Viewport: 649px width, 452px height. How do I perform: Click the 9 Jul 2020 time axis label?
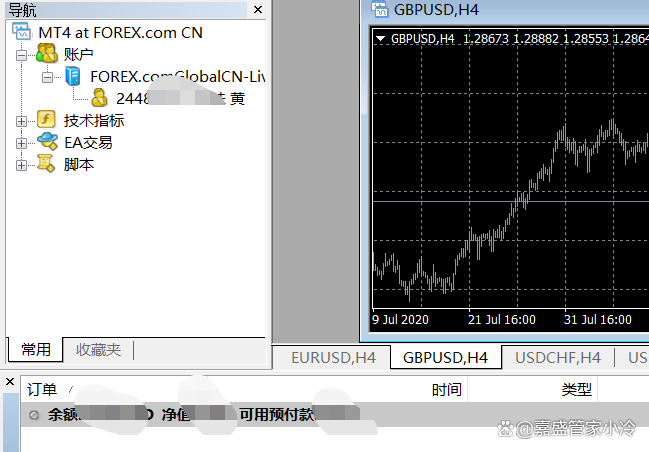[x=400, y=320]
